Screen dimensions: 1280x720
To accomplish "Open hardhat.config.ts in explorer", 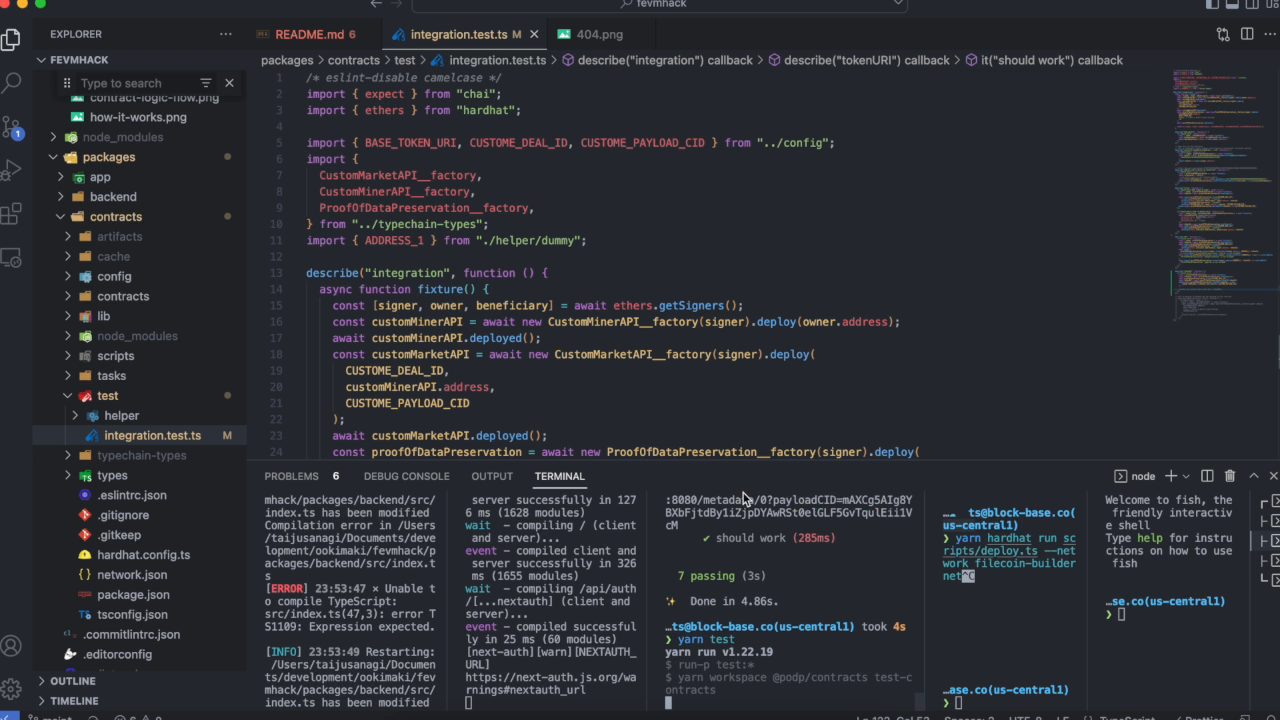I will 139,555.
